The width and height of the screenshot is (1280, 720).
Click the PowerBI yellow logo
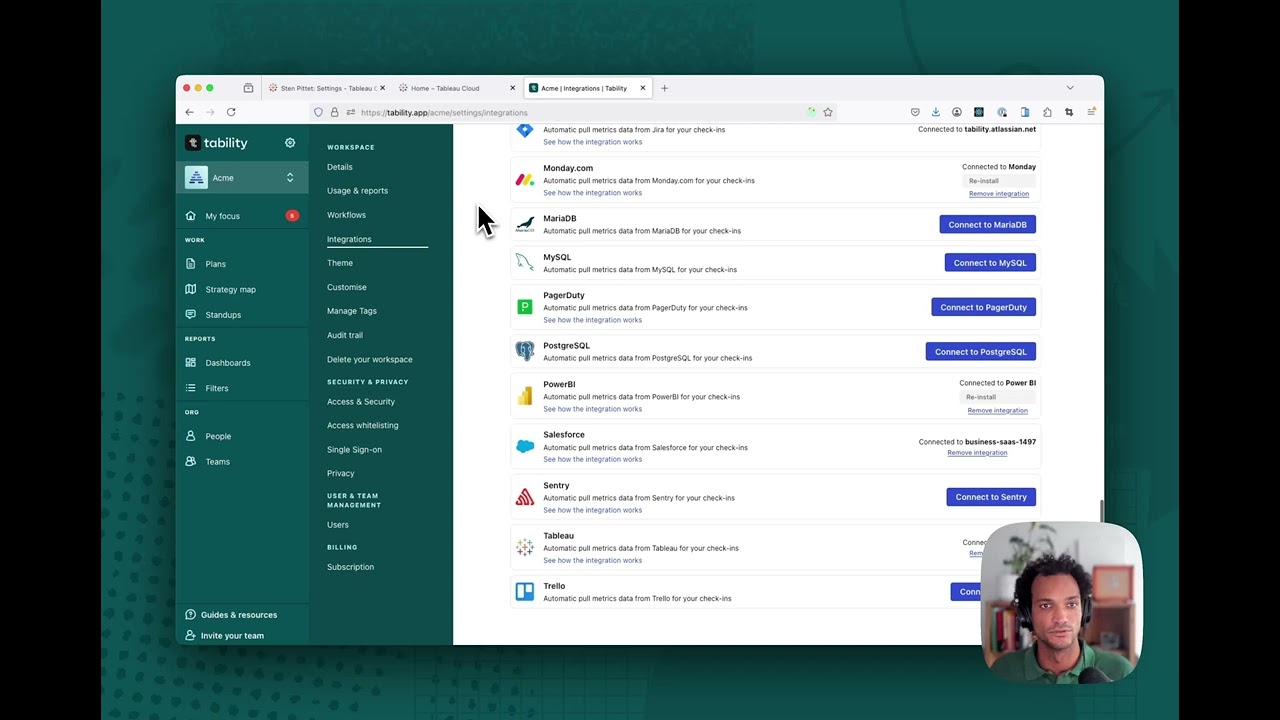coord(525,396)
